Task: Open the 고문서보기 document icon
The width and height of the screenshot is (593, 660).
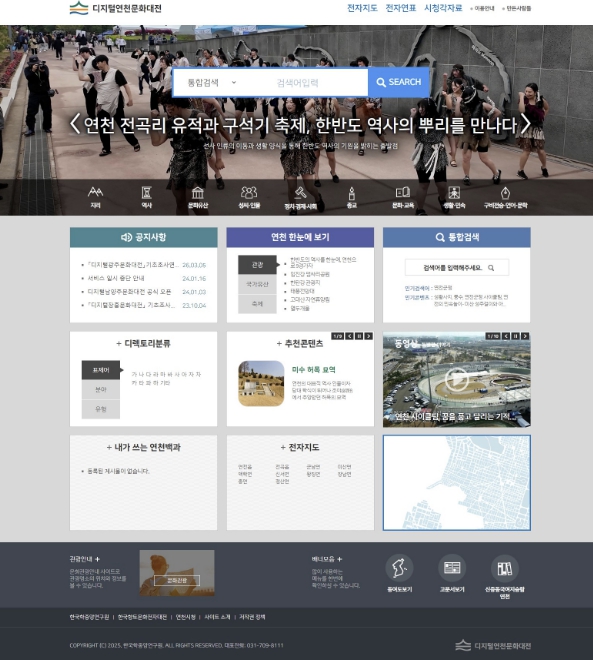Action: (x=452, y=568)
